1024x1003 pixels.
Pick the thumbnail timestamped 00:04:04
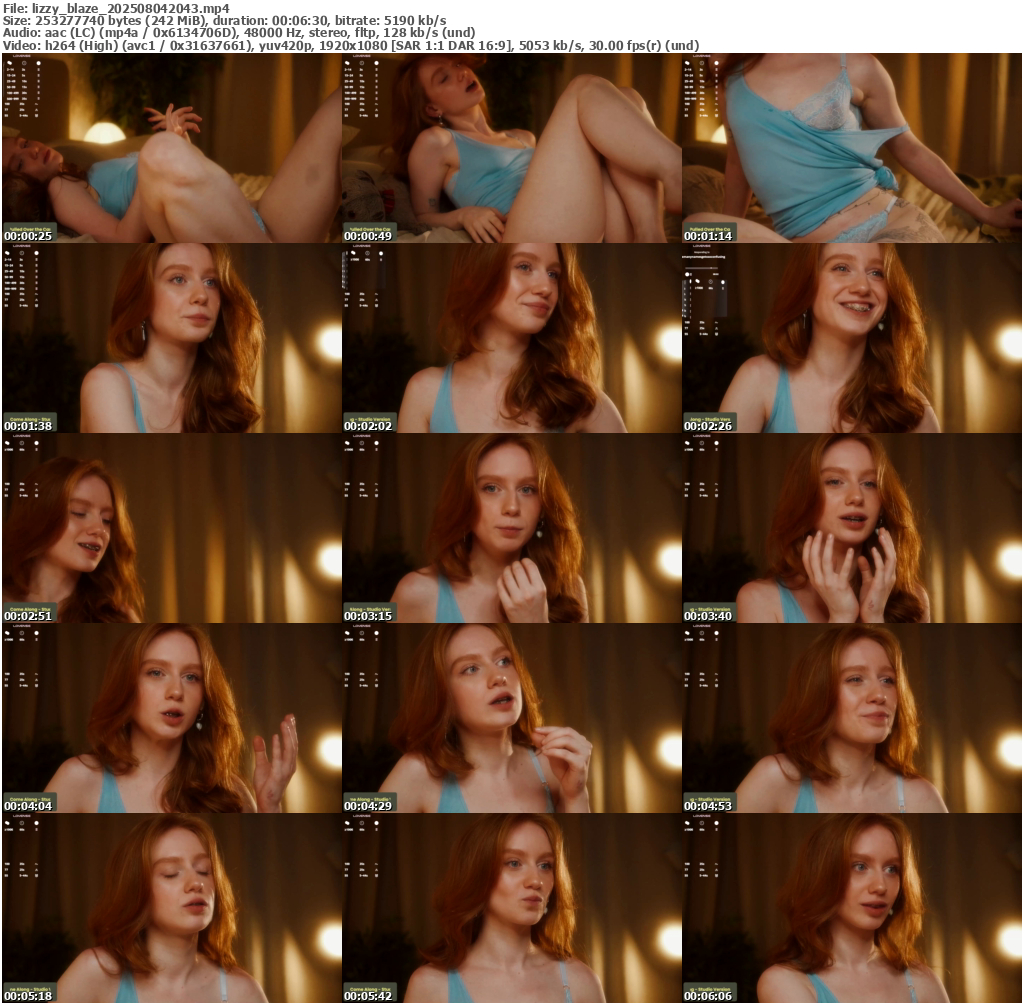(x=172, y=718)
